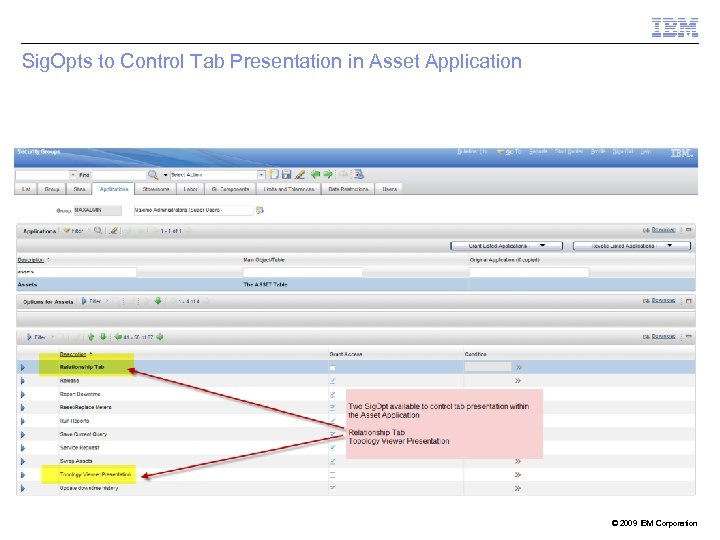Switch to List tab
The height and width of the screenshot is (540, 720).
26,189
